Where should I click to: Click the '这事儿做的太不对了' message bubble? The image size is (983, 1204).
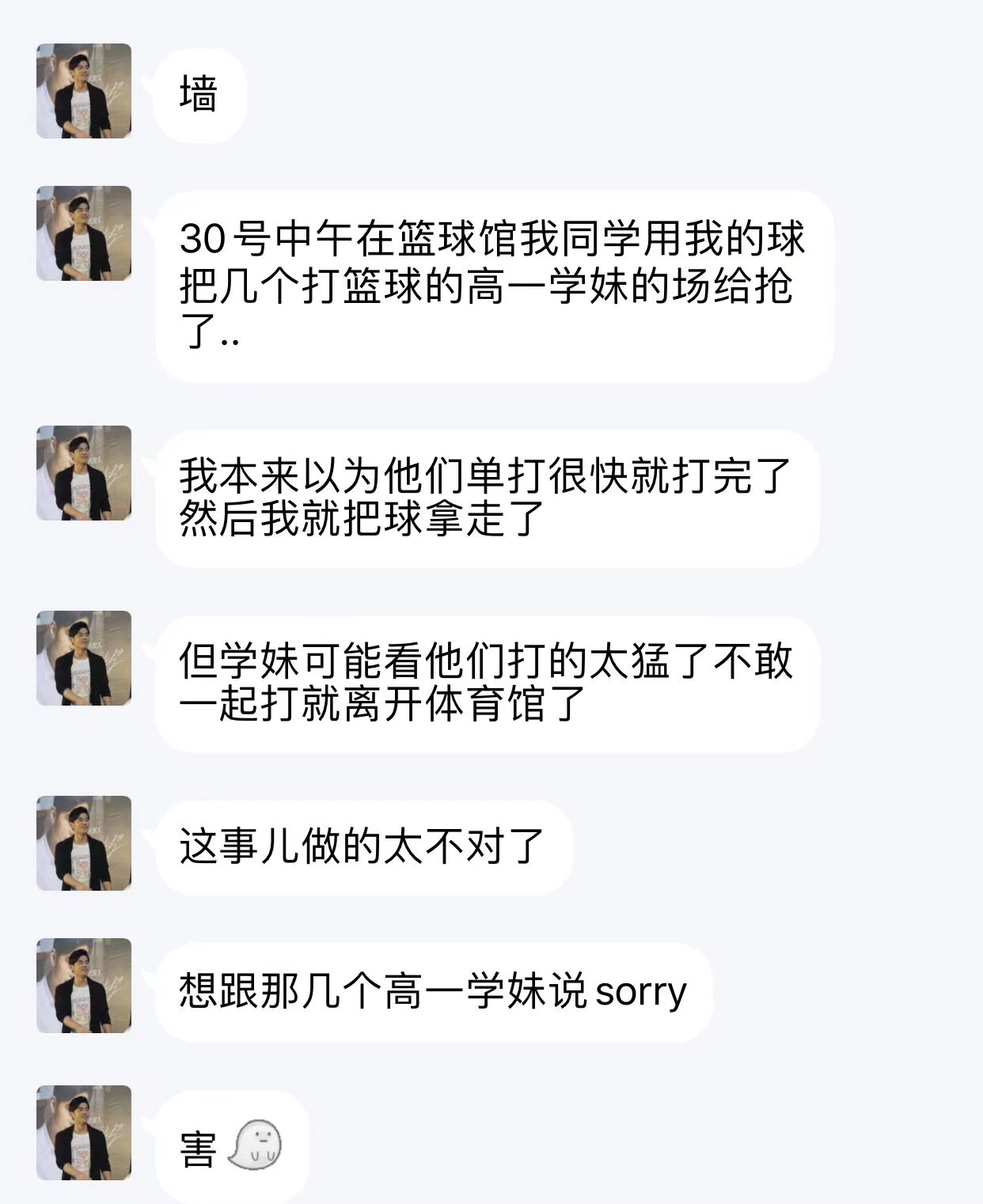[363, 847]
